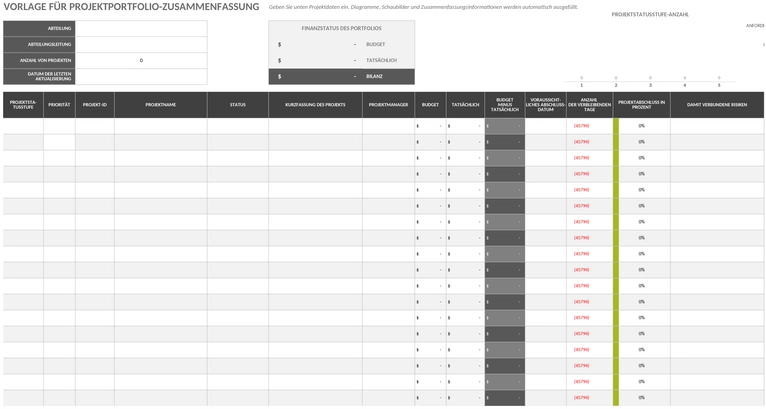This screenshot has height=409, width=766.
Task: Click the STATUS column header
Action: (238, 105)
